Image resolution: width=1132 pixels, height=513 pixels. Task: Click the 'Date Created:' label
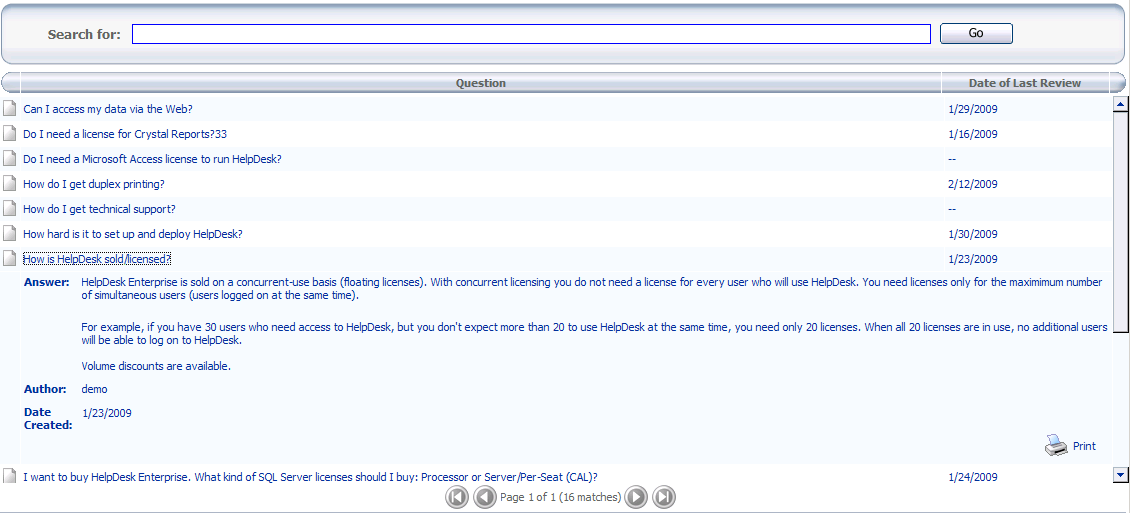[x=48, y=418]
